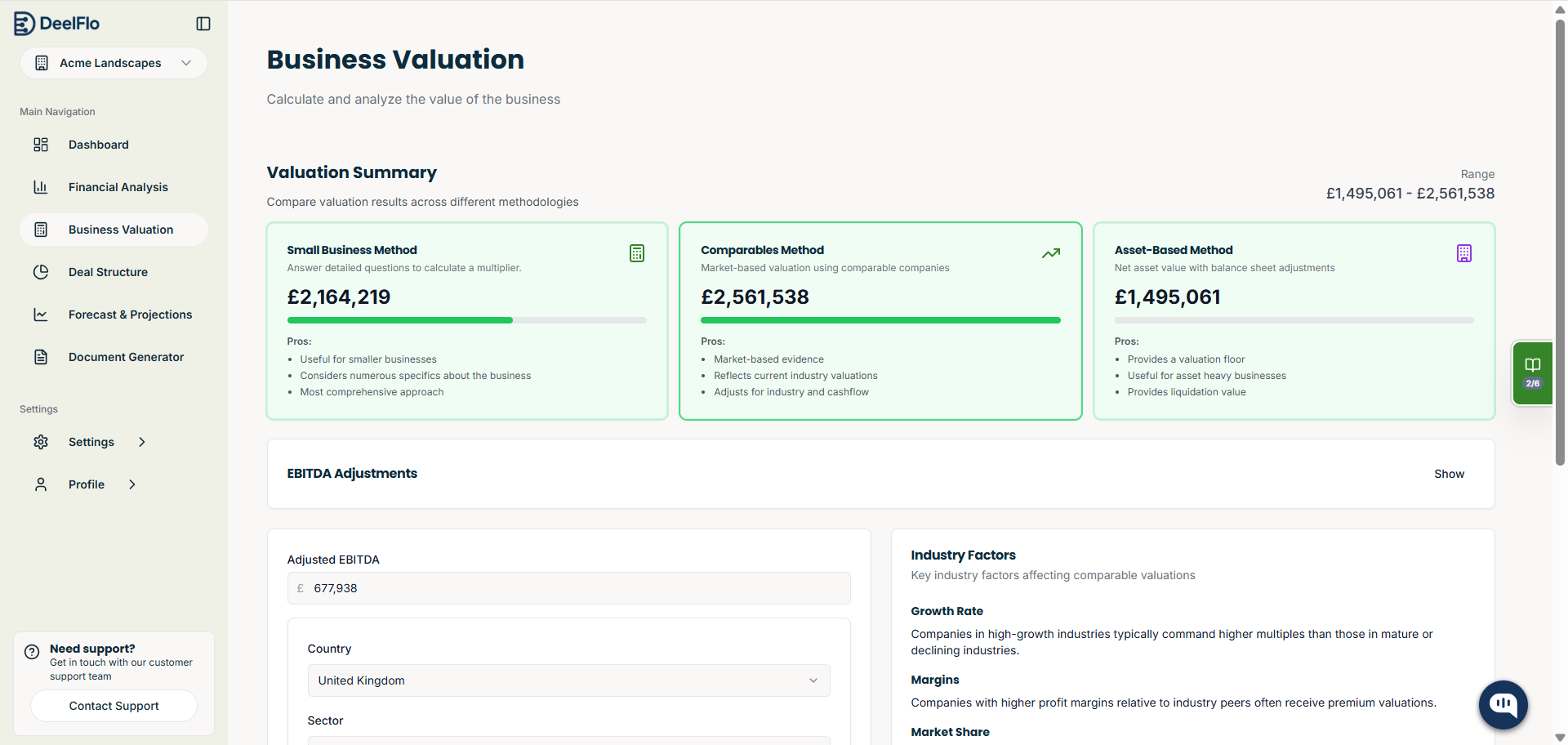
Task: Open the guide book widget showing 2/6
Action: pos(1533,373)
